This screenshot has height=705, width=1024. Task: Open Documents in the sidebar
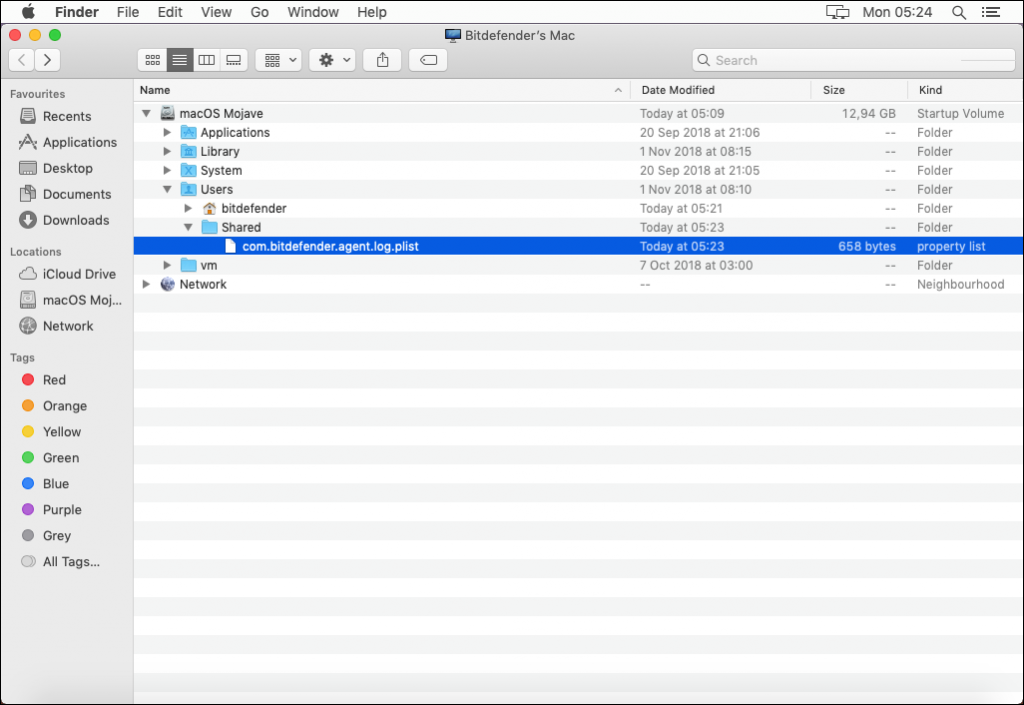tap(65, 195)
